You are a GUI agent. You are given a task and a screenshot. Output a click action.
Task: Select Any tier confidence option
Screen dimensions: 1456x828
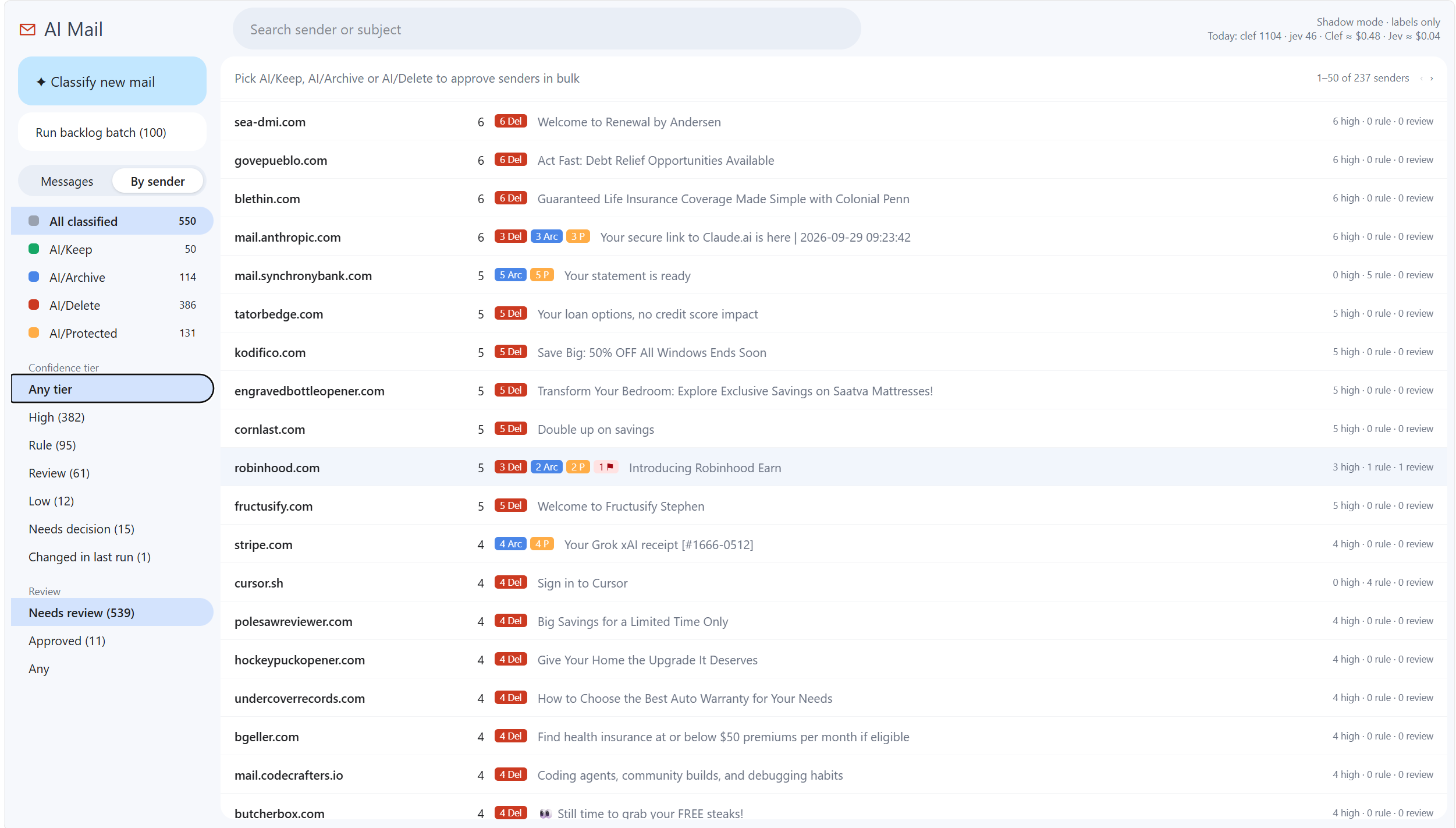coord(112,389)
